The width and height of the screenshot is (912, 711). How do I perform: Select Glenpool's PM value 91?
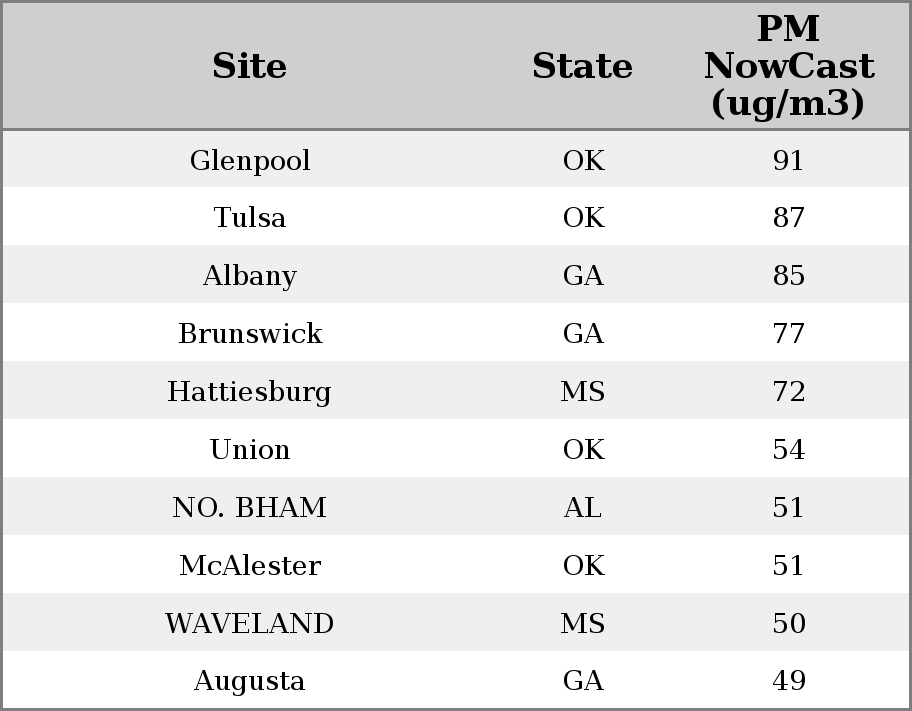tap(789, 161)
